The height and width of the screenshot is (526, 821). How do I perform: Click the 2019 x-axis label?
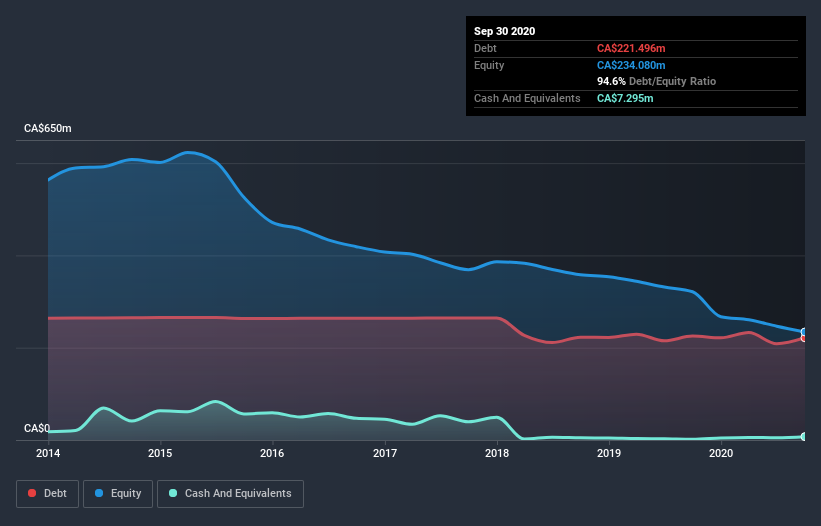tap(609, 453)
